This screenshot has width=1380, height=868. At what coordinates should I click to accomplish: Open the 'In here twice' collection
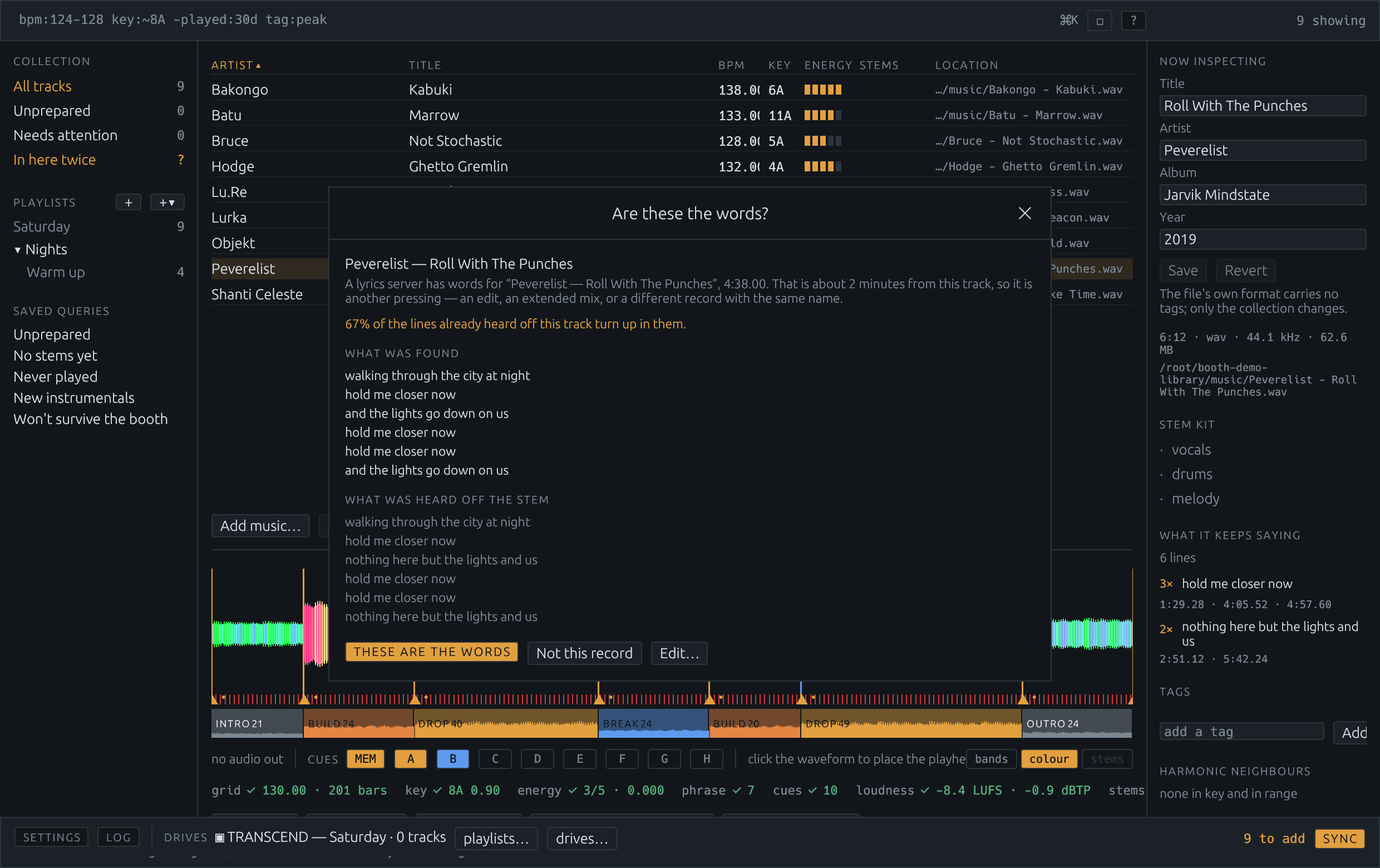coord(98,159)
